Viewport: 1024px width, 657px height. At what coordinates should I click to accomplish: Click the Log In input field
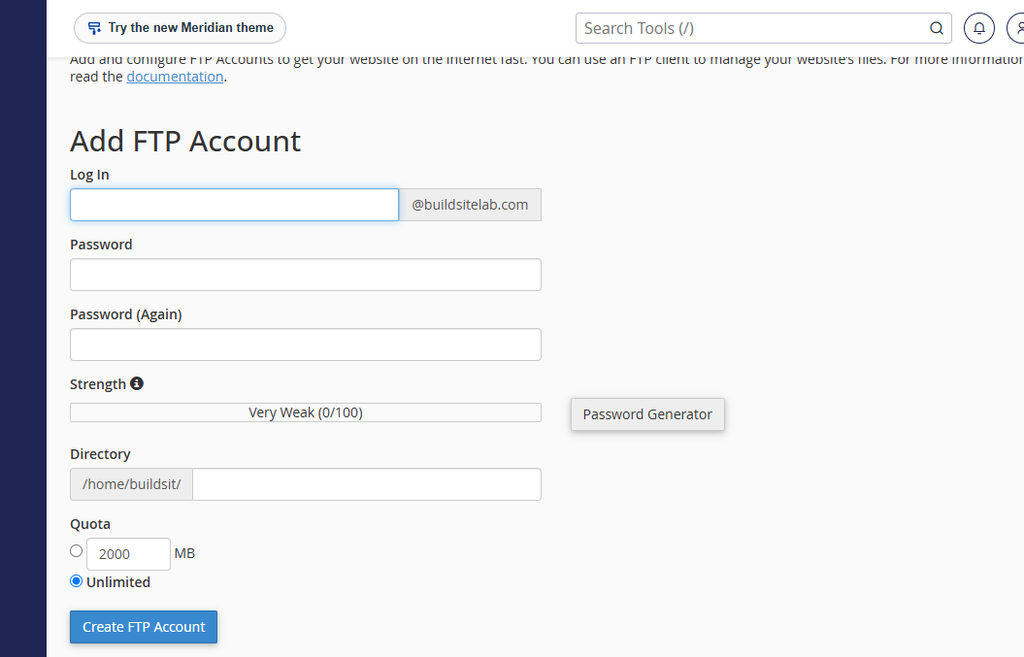click(x=234, y=205)
